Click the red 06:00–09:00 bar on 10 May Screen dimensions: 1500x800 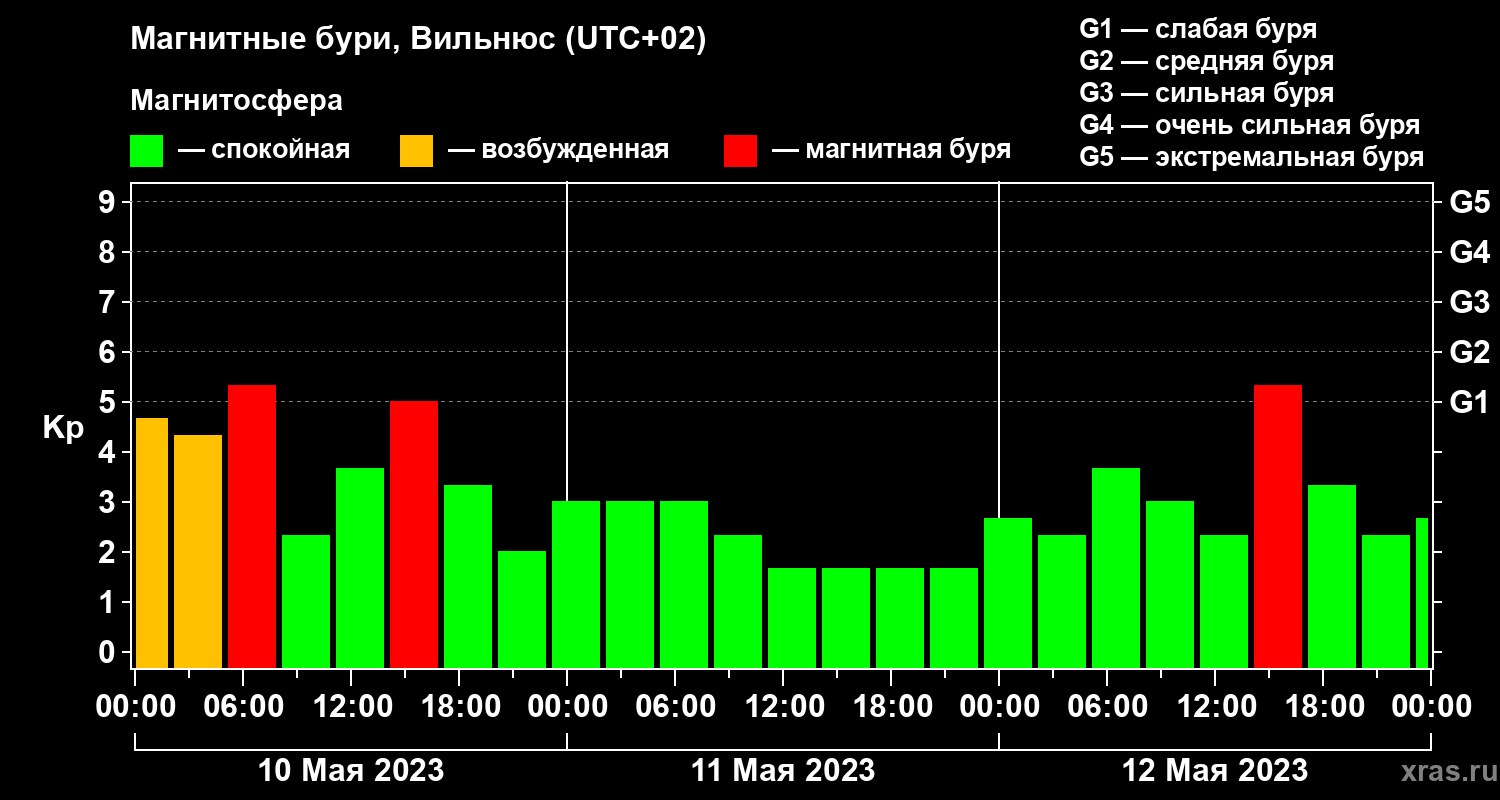[x=252, y=526]
